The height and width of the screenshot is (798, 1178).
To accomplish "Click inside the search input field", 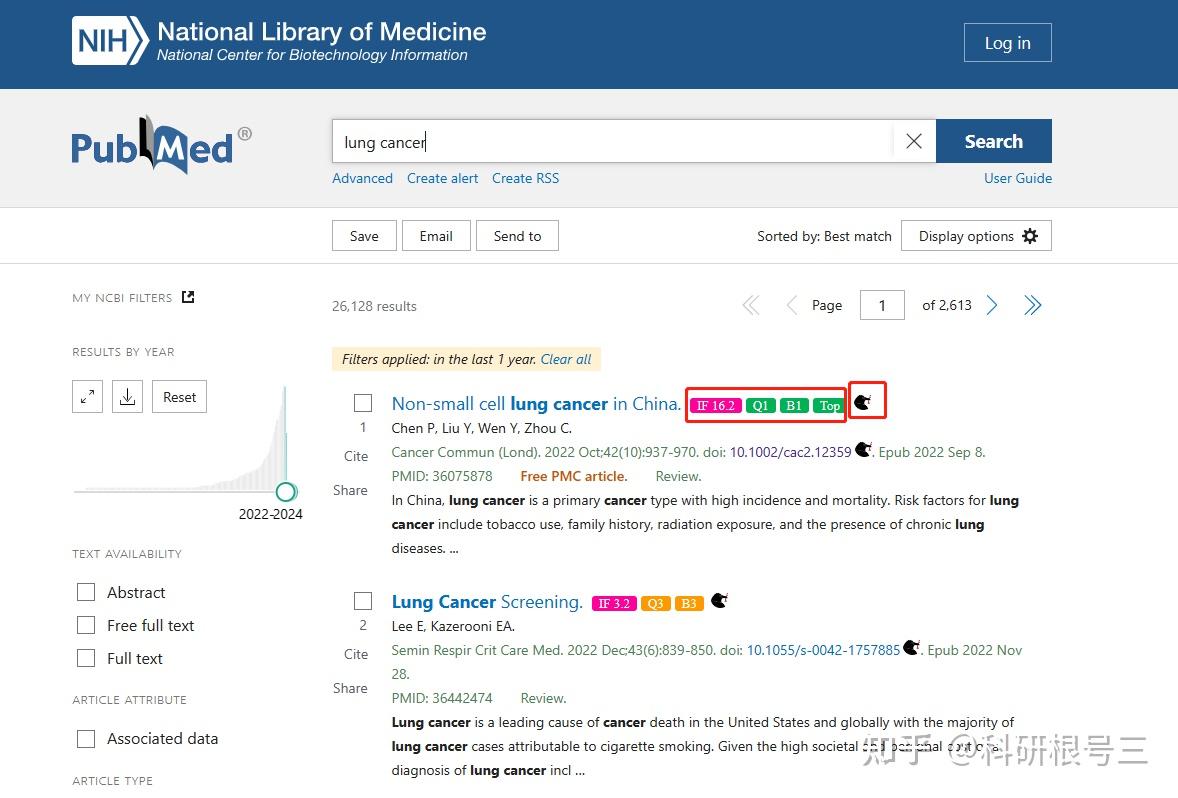I will pos(600,141).
